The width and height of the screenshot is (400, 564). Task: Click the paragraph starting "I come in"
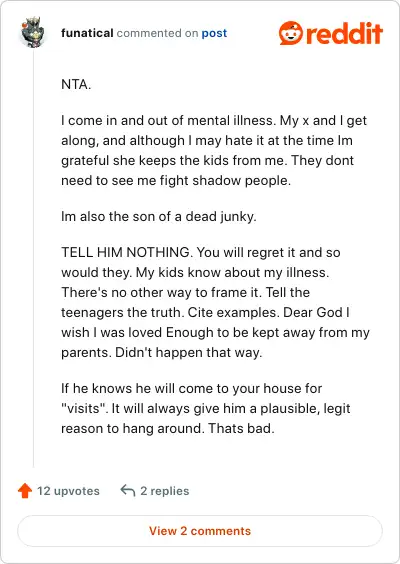[x=214, y=150]
